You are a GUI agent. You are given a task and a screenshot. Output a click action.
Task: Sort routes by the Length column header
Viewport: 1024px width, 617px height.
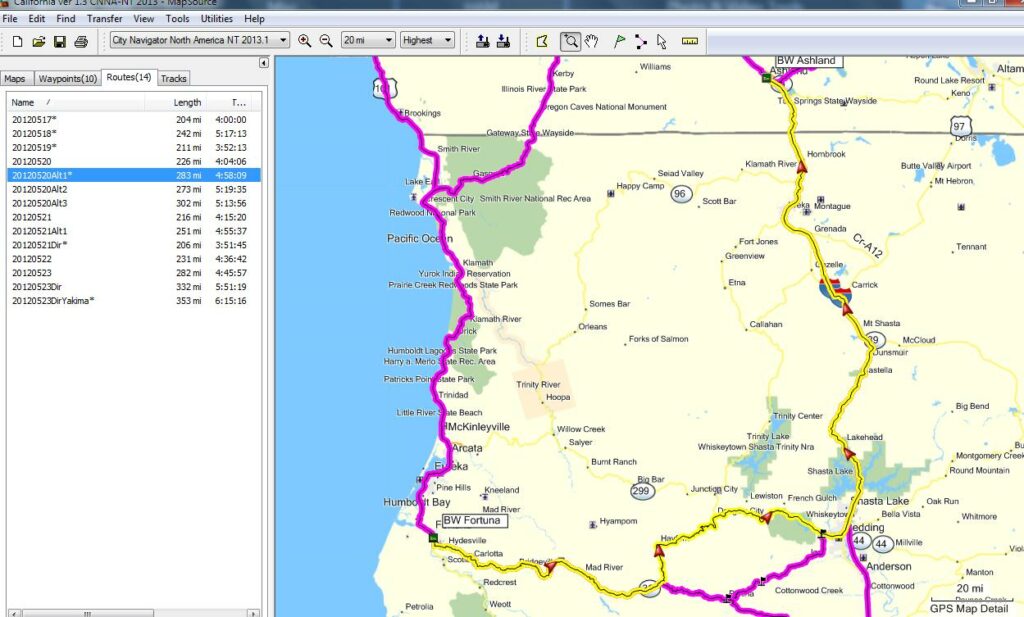pos(187,102)
